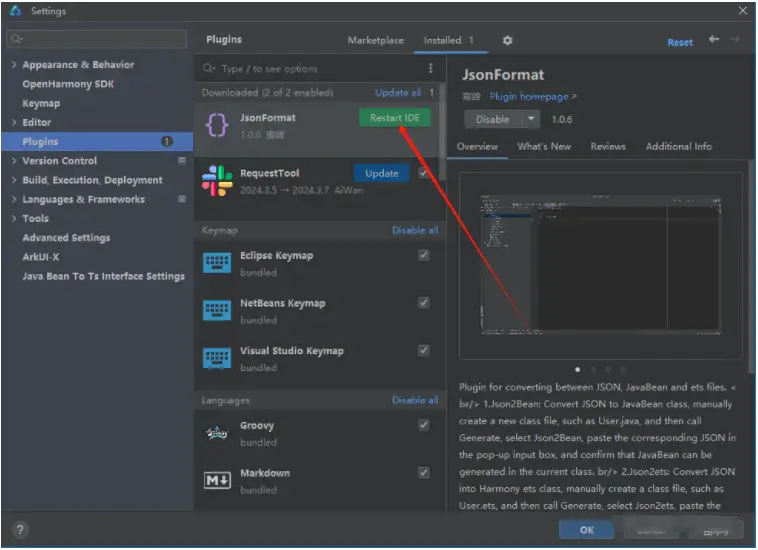The width and height of the screenshot is (758, 550).
Task: Expand Appearance & Behavior settings node
Action: point(14,64)
